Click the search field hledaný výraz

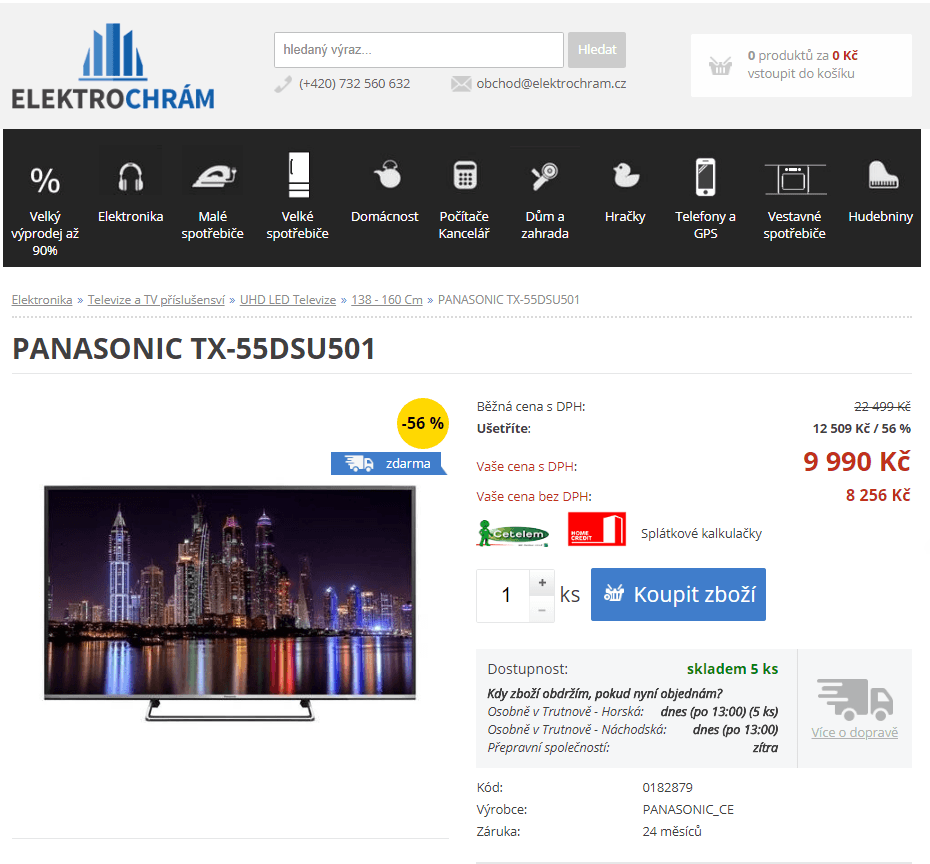419,50
